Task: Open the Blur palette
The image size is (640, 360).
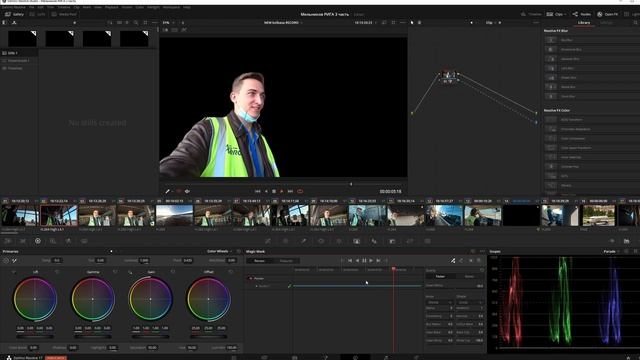Action: [x=374, y=241]
